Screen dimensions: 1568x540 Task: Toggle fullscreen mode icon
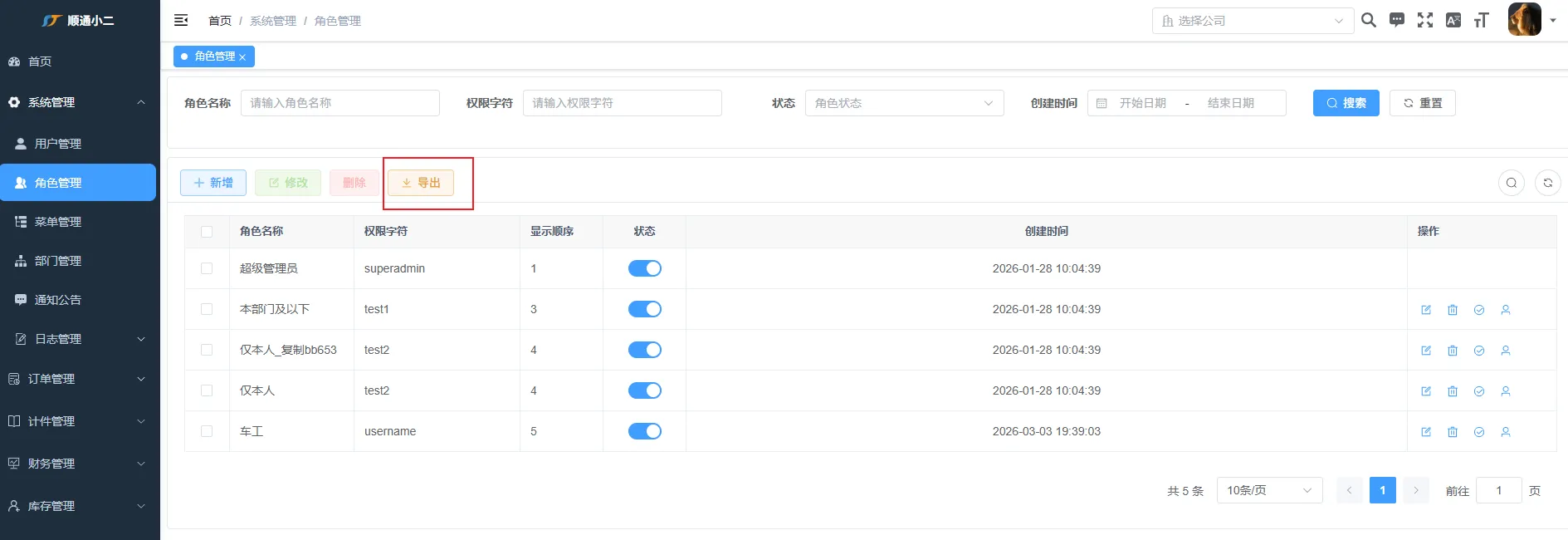1425,20
